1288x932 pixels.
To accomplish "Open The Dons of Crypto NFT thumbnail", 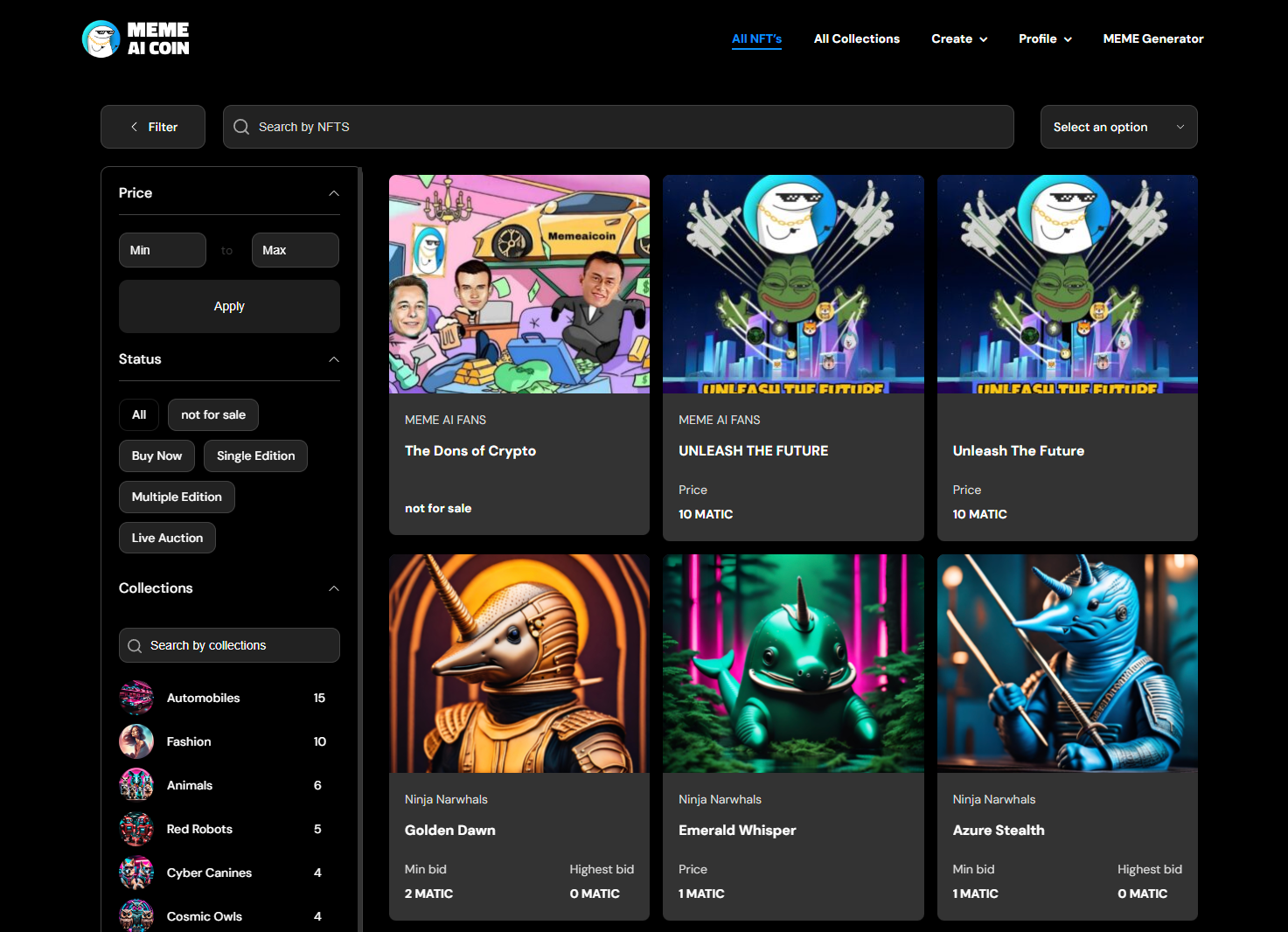I will [x=519, y=284].
